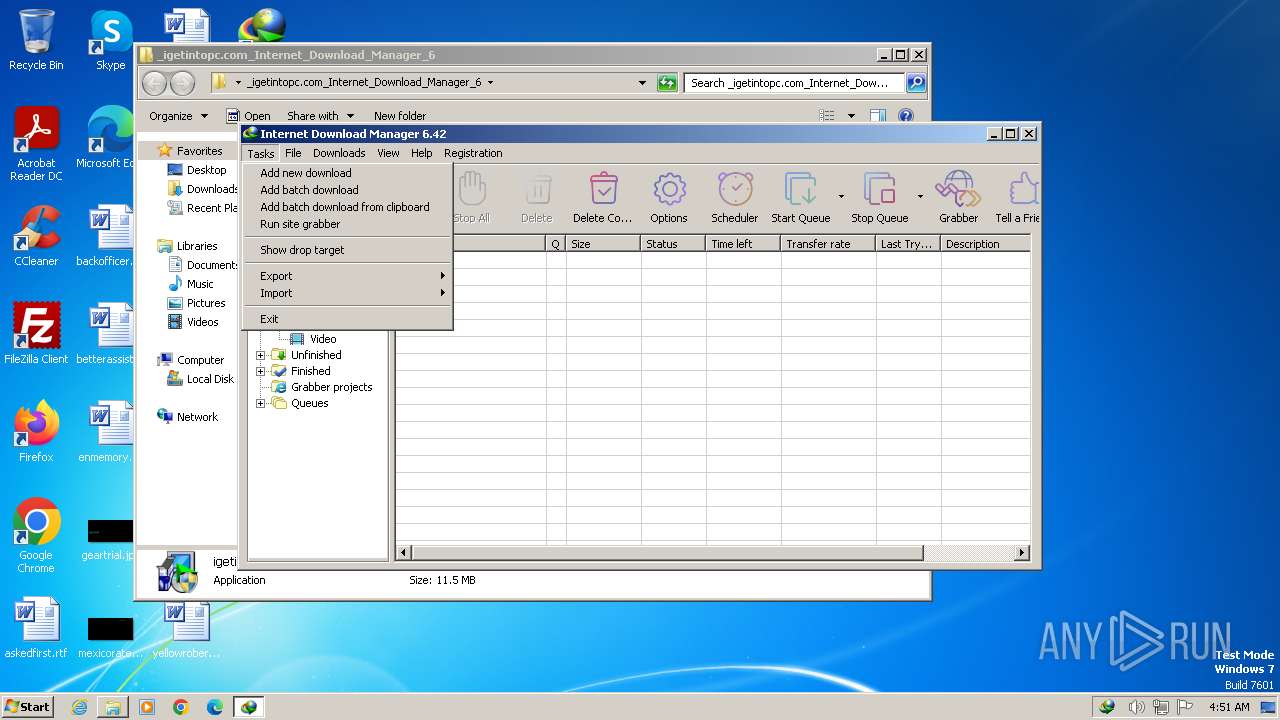Open Stop Queue dropdown arrow

(x=920, y=196)
